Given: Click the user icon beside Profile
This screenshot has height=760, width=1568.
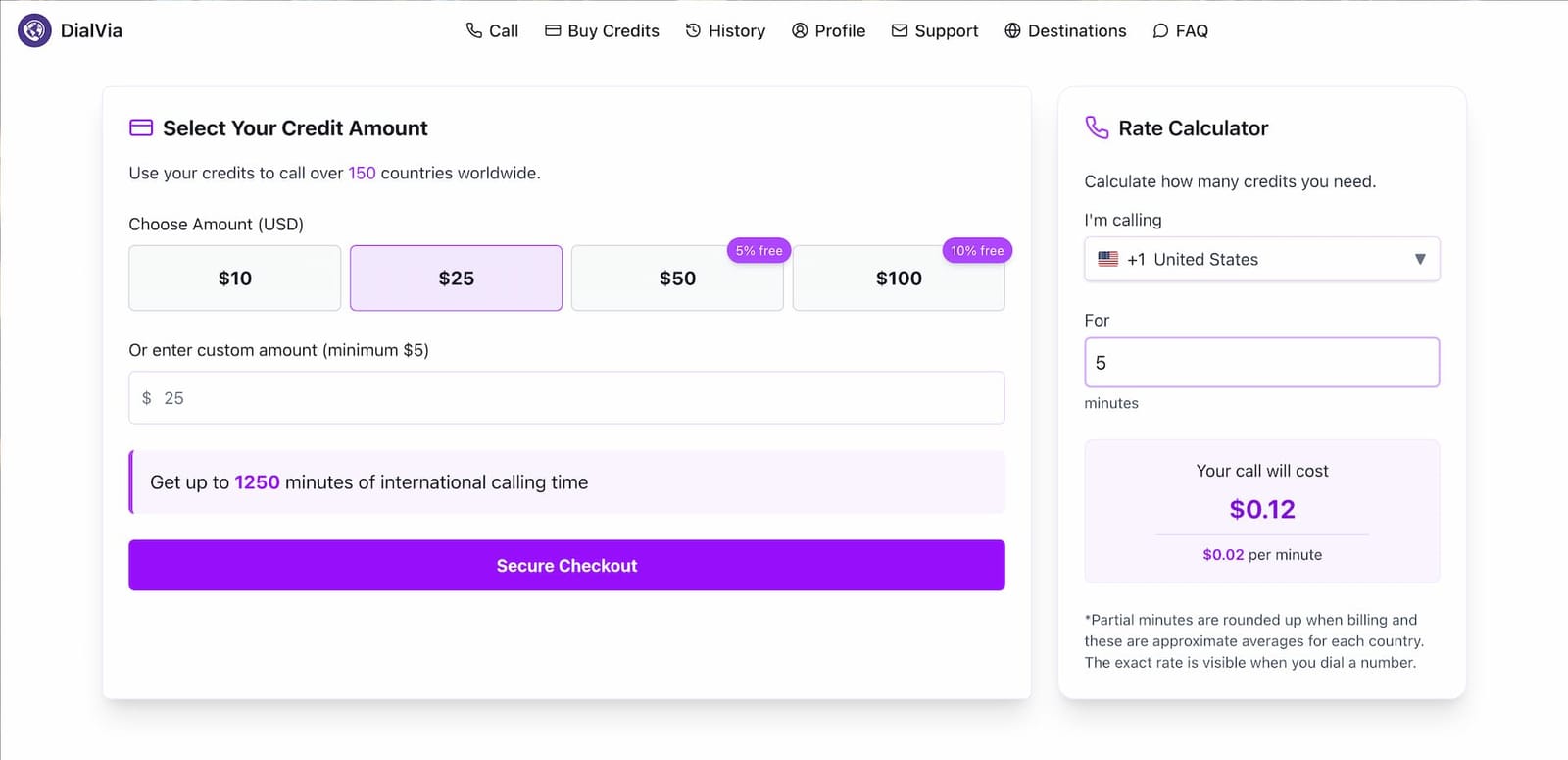Looking at the screenshot, I should pos(800,30).
